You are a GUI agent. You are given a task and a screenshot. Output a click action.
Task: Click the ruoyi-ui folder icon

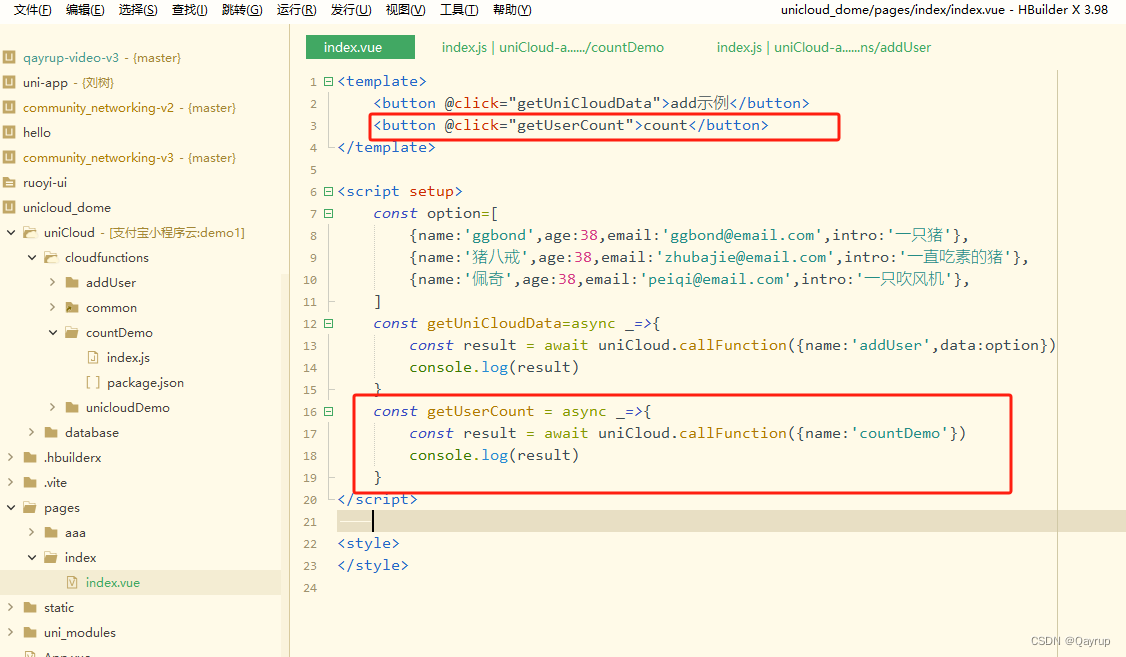tap(12, 182)
